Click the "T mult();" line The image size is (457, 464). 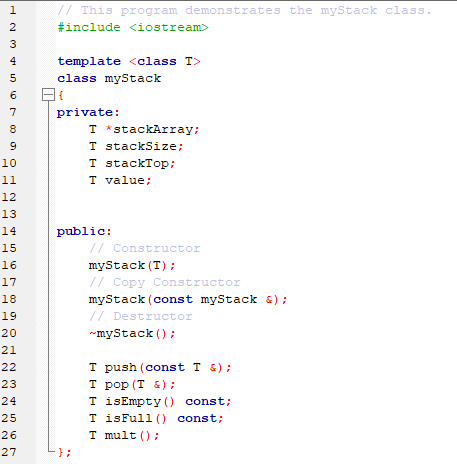click(x=124, y=435)
